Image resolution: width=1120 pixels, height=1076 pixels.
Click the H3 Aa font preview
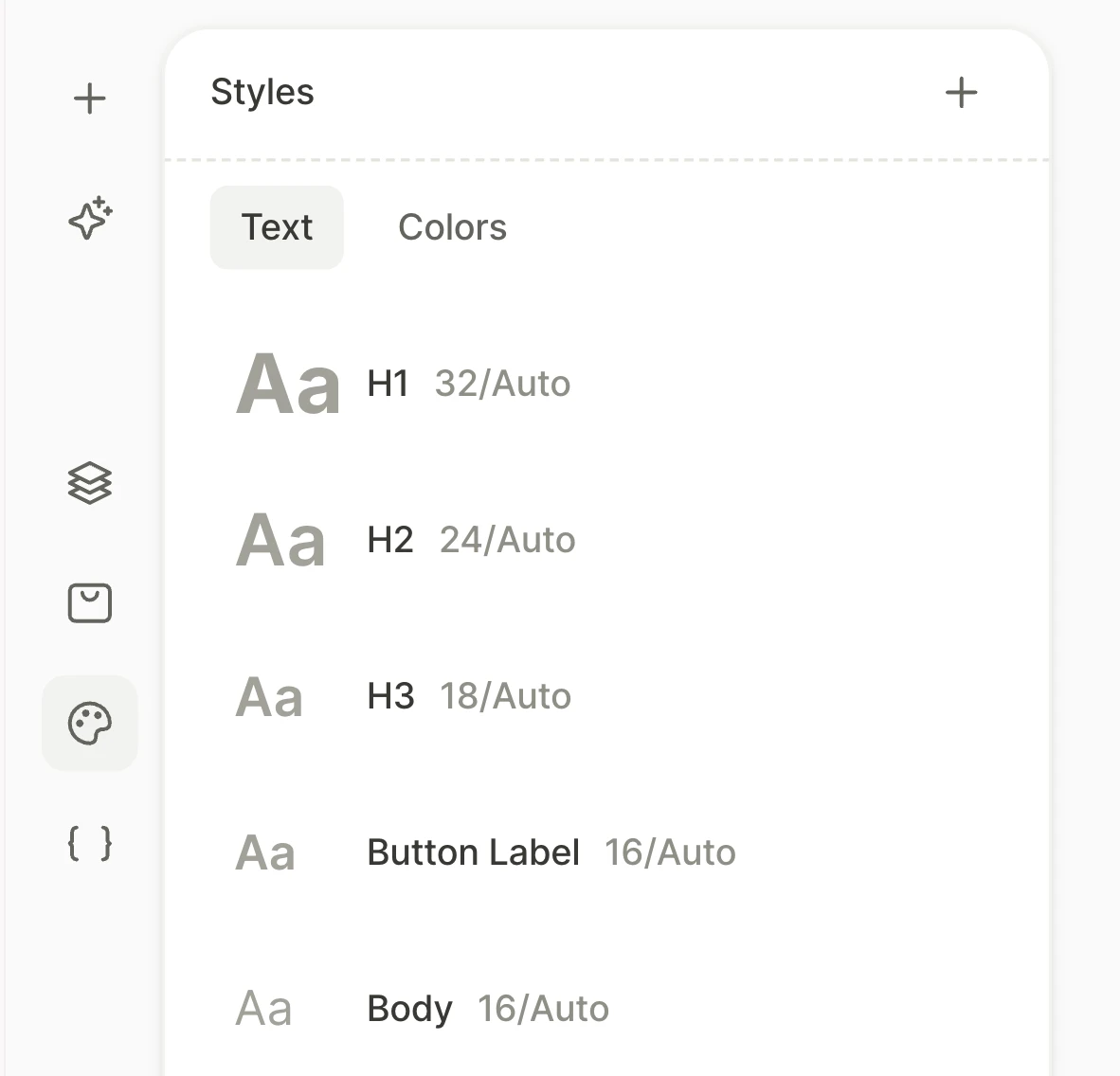(x=269, y=697)
